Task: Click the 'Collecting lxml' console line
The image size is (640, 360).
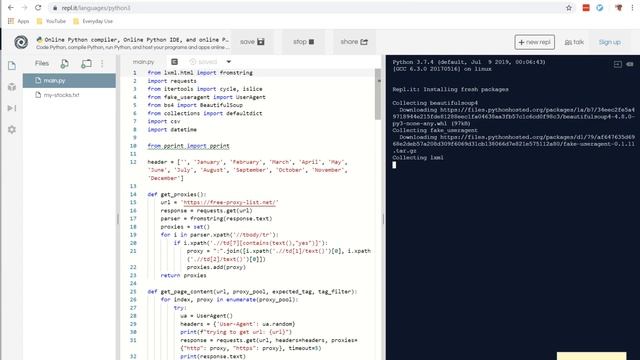Action: pos(418,158)
